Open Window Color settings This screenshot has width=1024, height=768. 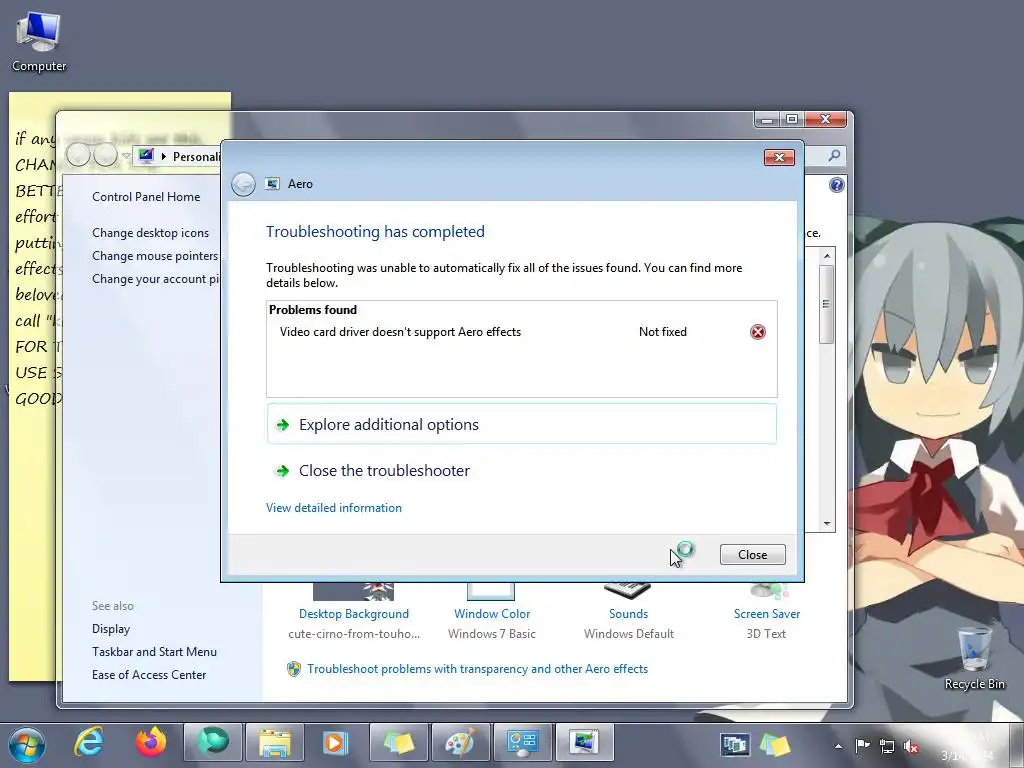[492, 614]
